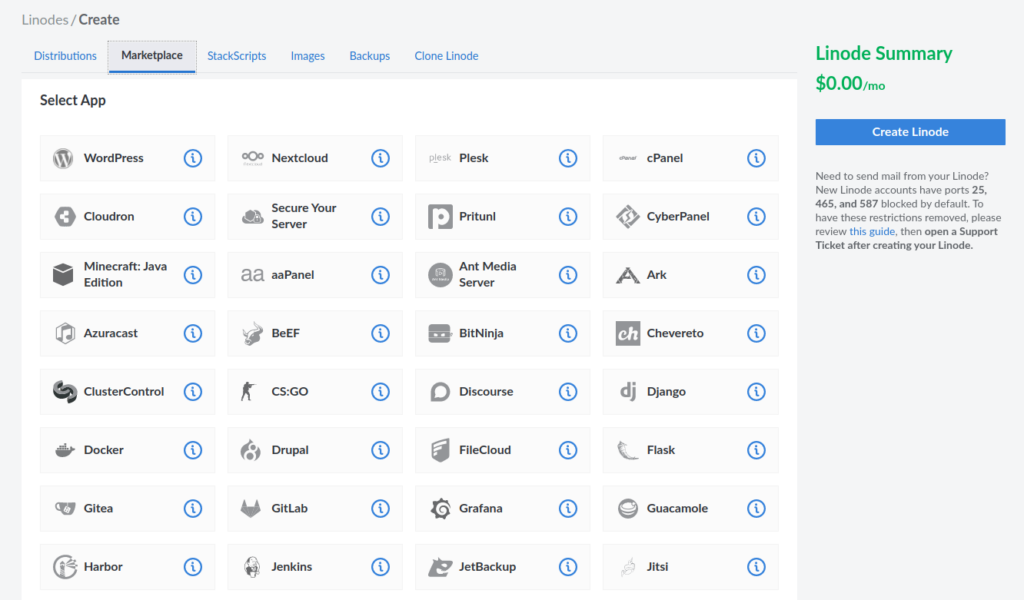
Task: Select the Marketplace tab
Action: [152, 56]
